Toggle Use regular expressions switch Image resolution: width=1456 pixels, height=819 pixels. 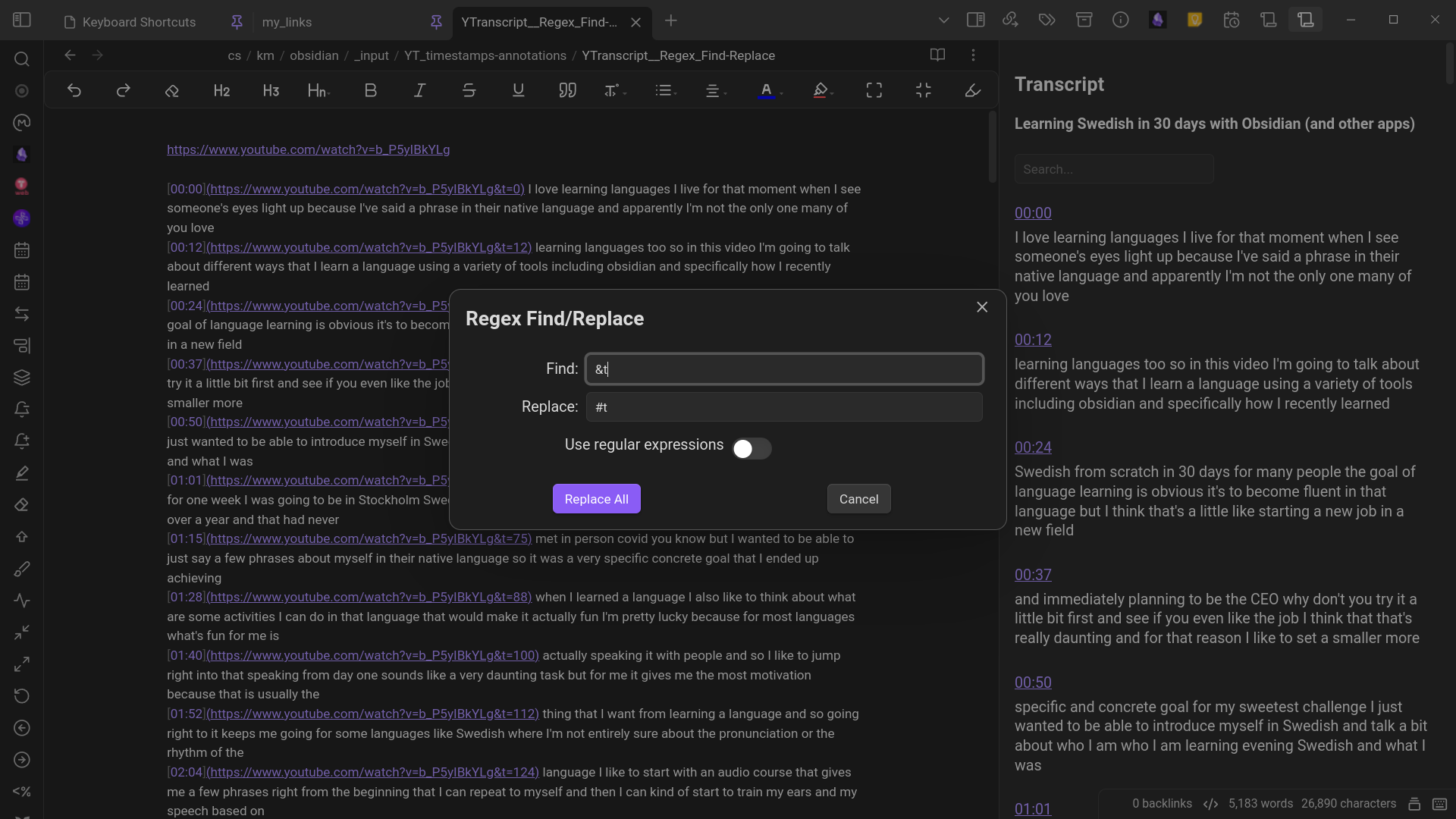pyautogui.click(x=751, y=449)
